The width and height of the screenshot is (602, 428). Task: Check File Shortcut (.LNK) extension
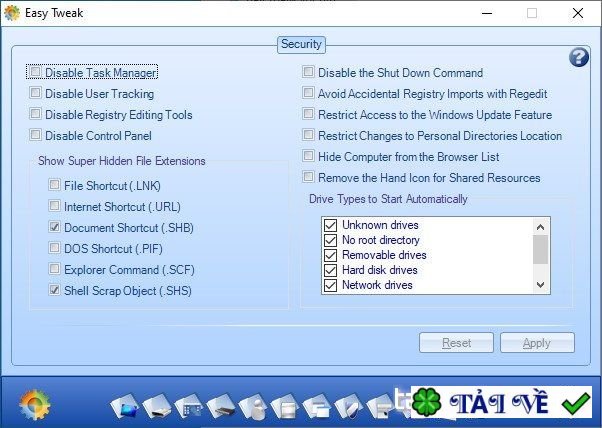55,185
